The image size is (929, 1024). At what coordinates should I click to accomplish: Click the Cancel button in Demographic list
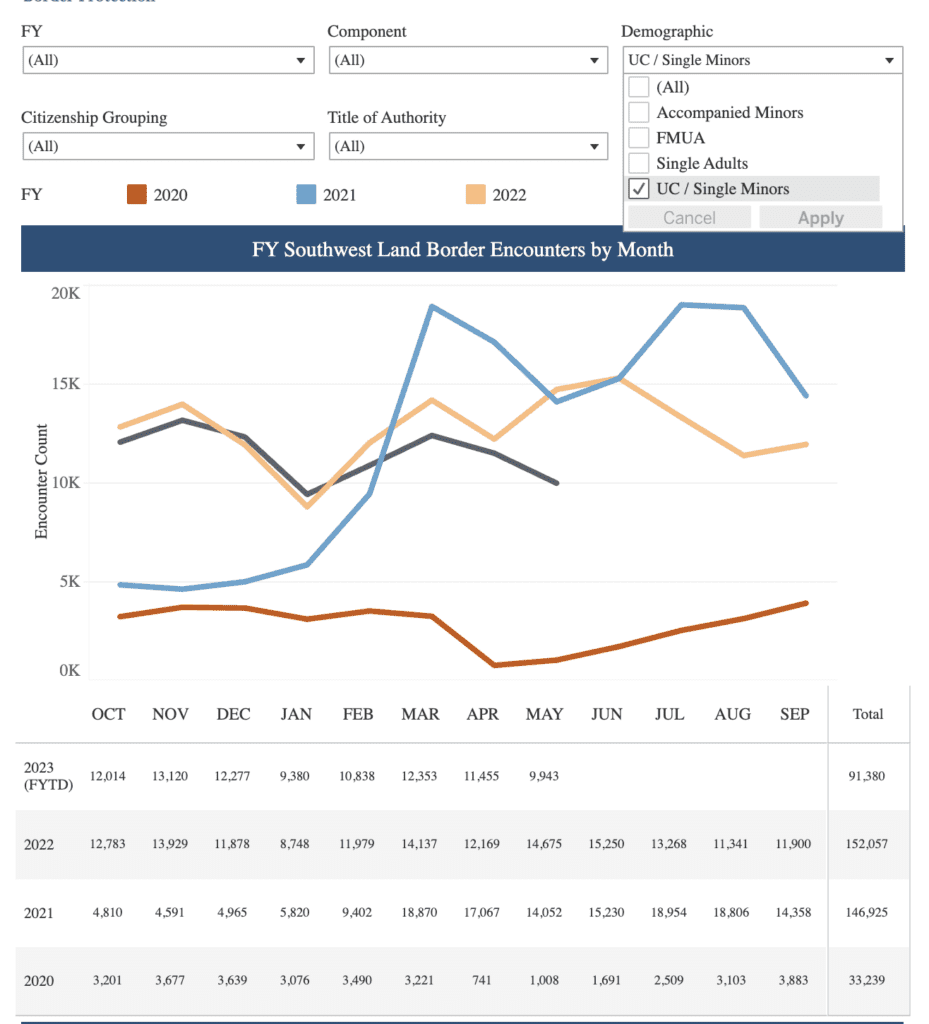coord(689,218)
